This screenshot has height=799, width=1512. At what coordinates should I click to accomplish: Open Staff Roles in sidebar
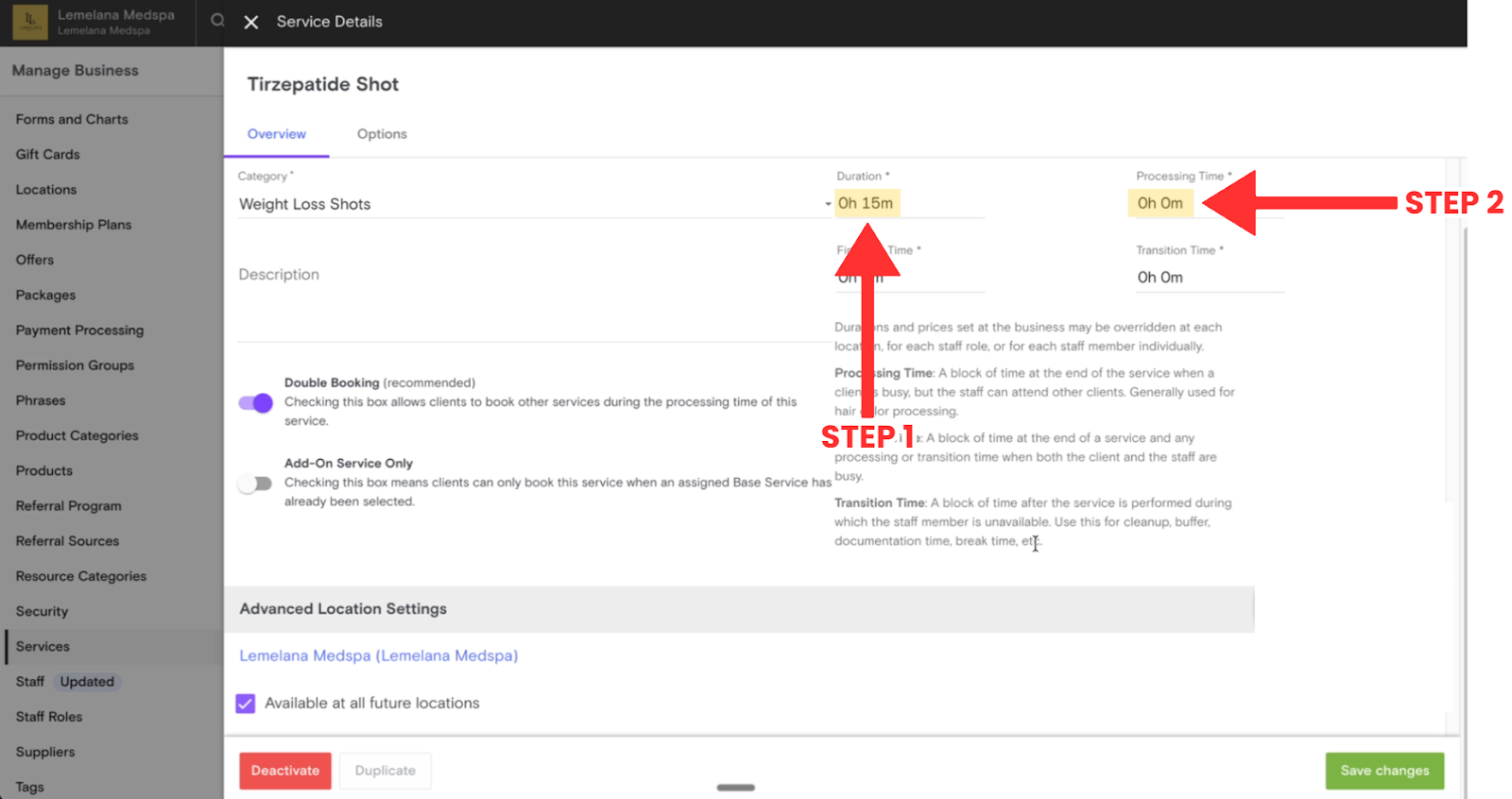(x=49, y=717)
